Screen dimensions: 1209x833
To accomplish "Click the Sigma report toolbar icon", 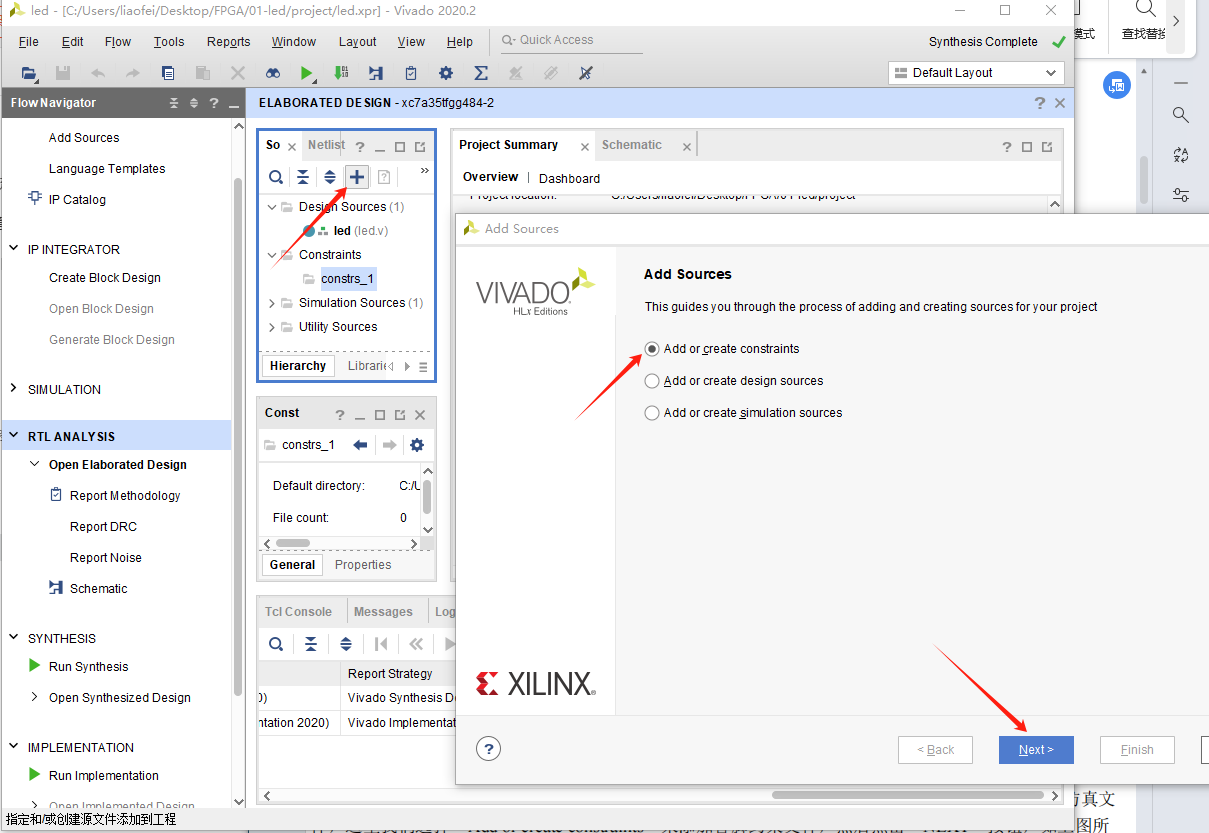I will [481, 73].
